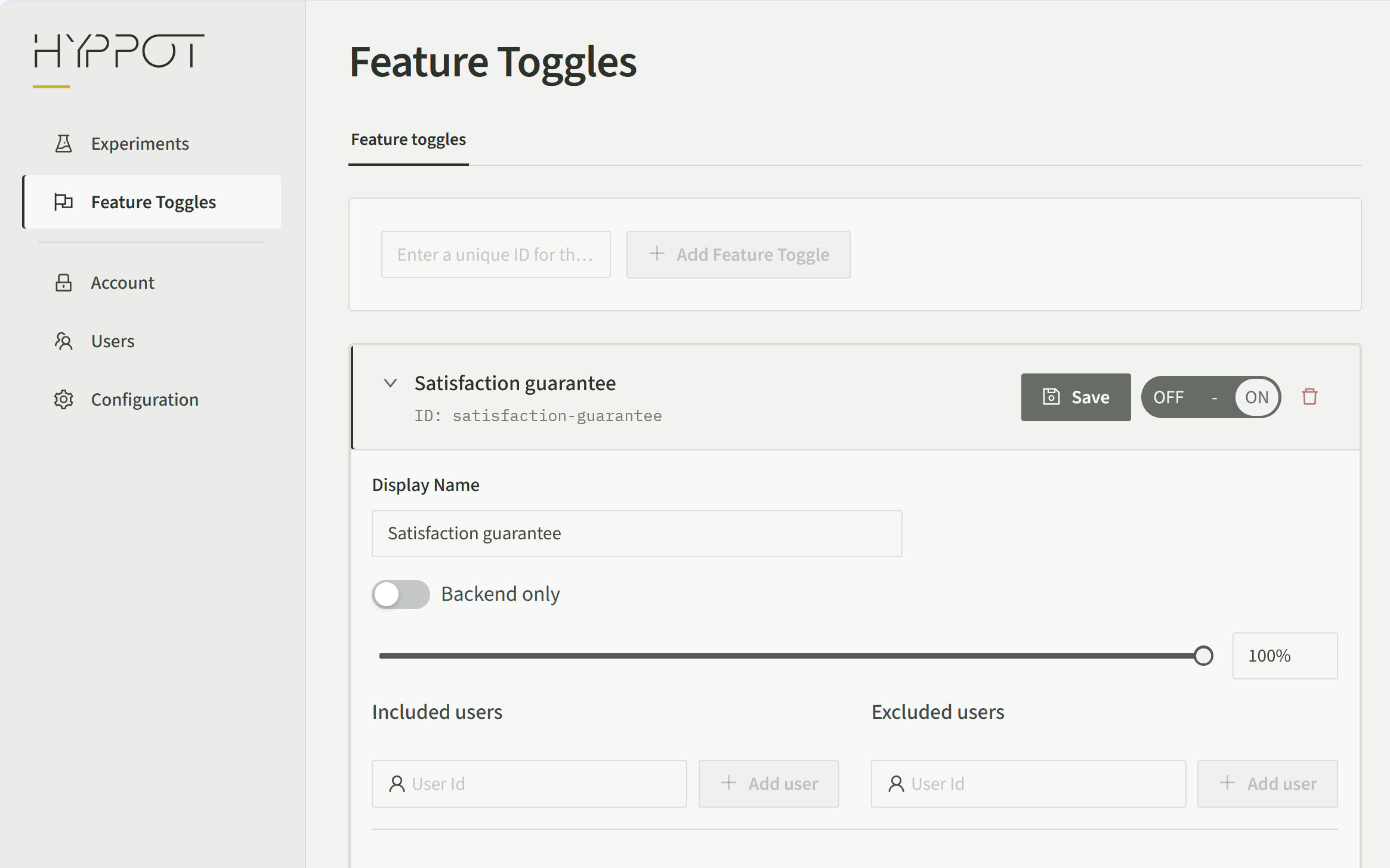Focus the Display Name text field
This screenshot has height=868, width=1390.
point(637,534)
